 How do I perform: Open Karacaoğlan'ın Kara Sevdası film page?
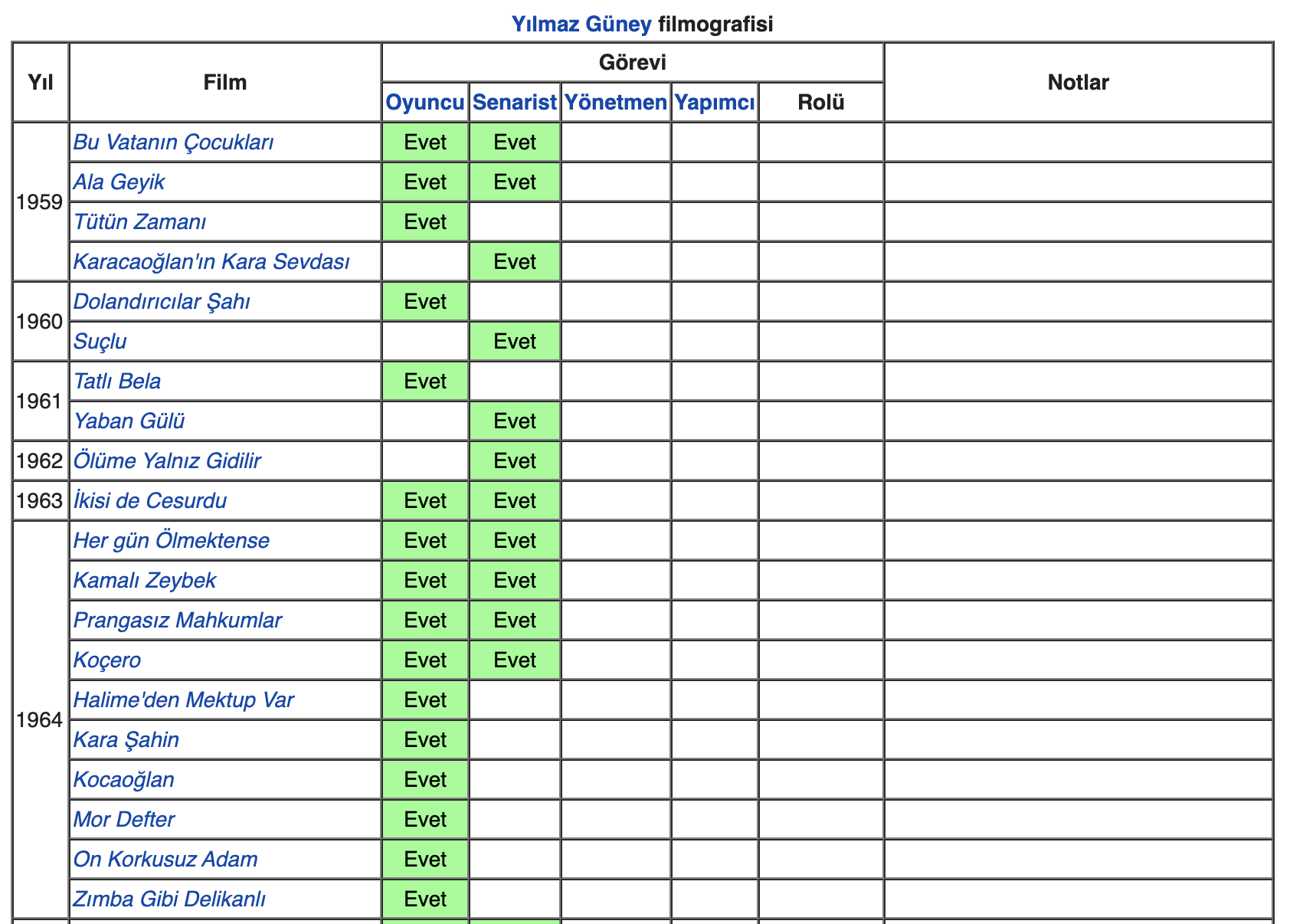pyautogui.click(x=211, y=262)
